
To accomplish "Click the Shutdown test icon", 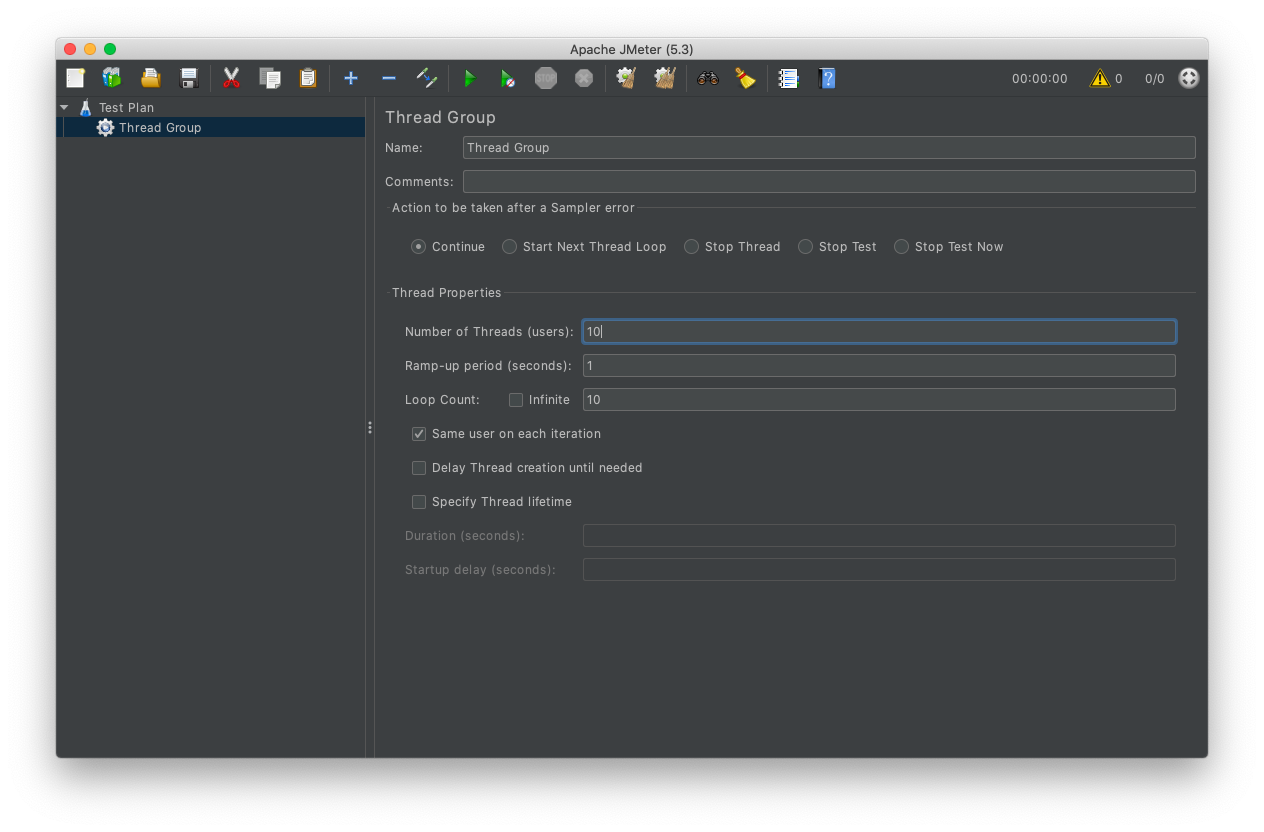I will click(584, 78).
